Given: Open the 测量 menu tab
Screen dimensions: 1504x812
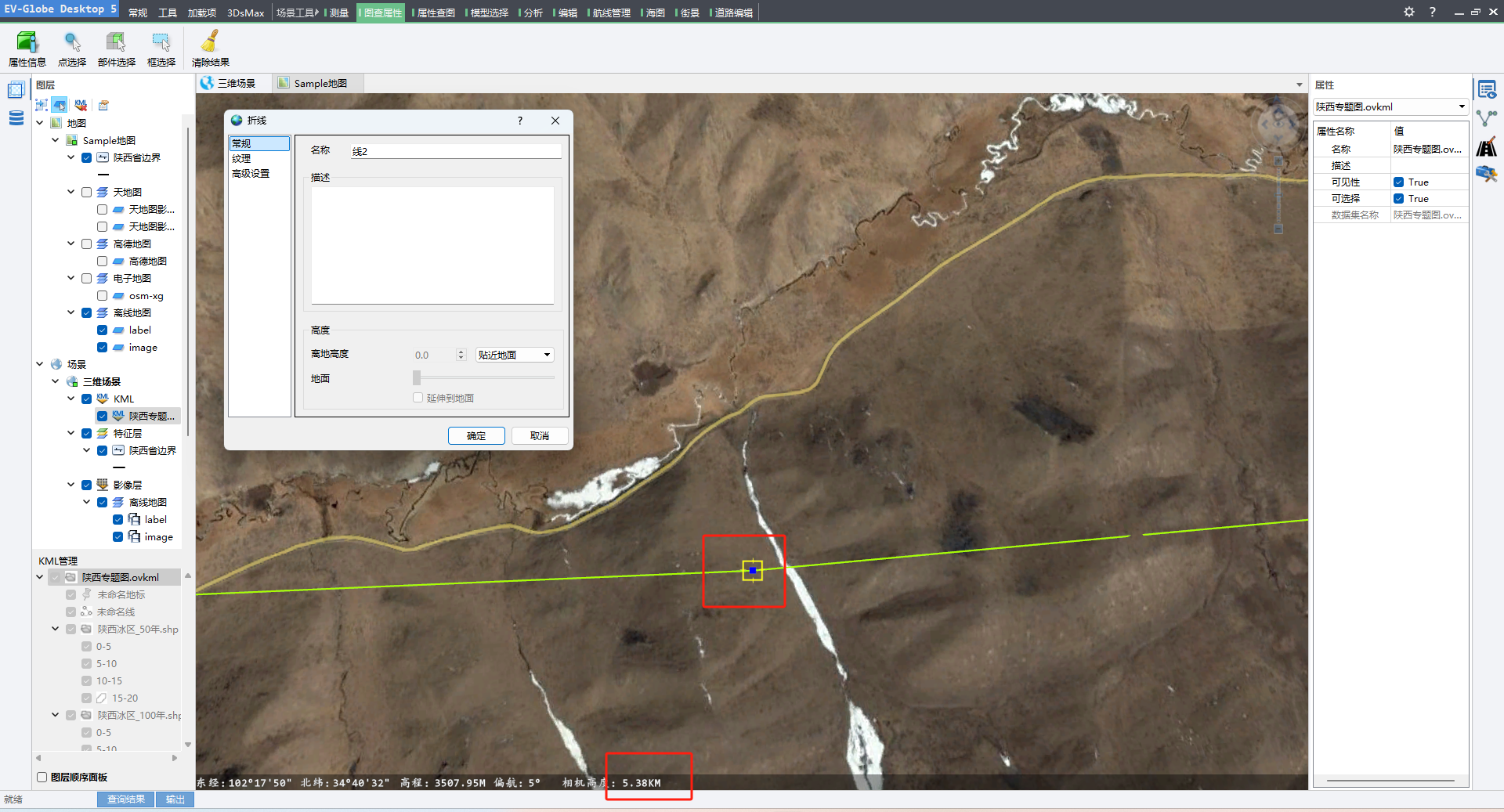Looking at the screenshot, I should pyautogui.click(x=338, y=13).
